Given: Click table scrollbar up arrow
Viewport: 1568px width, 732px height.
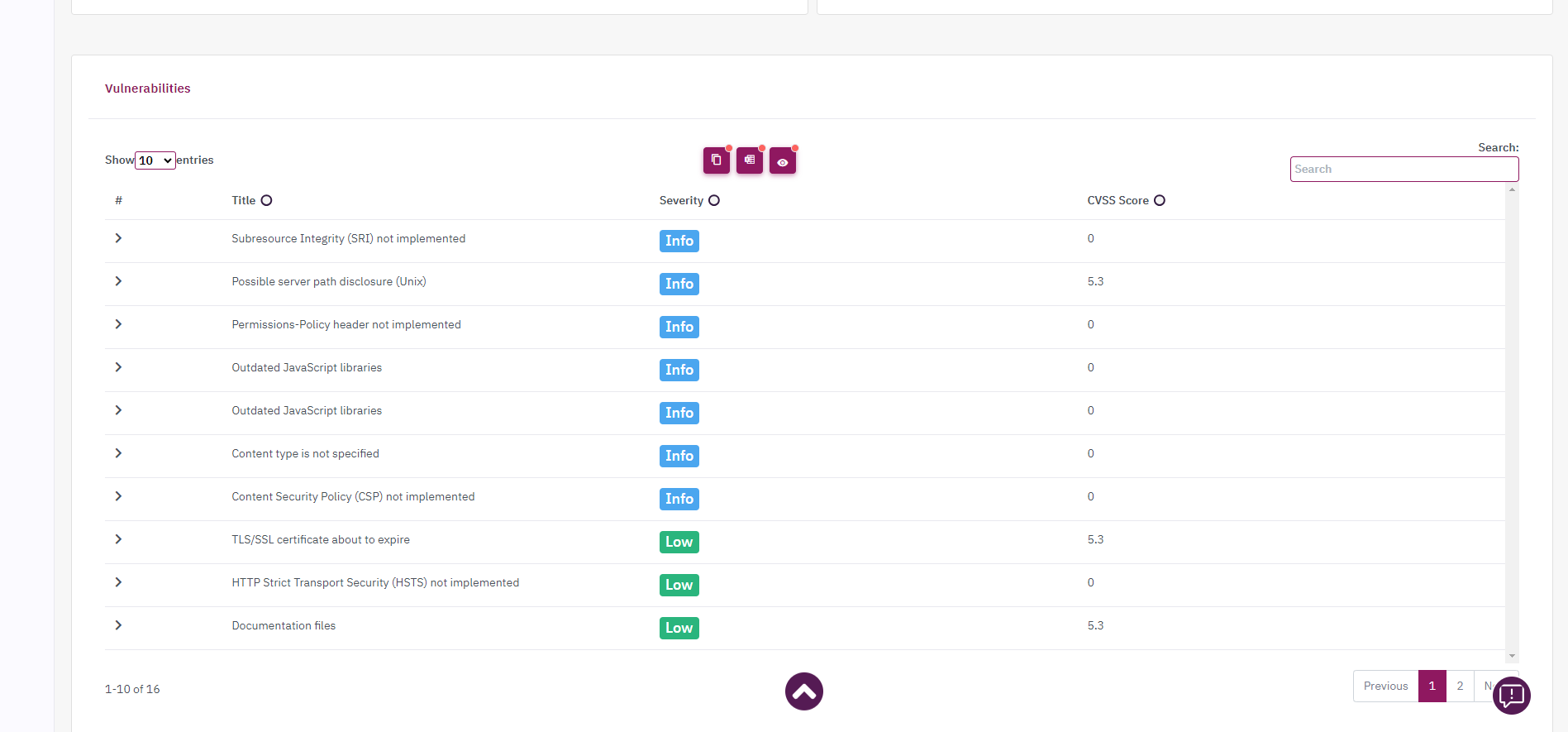Looking at the screenshot, I should coord(1512,190).
